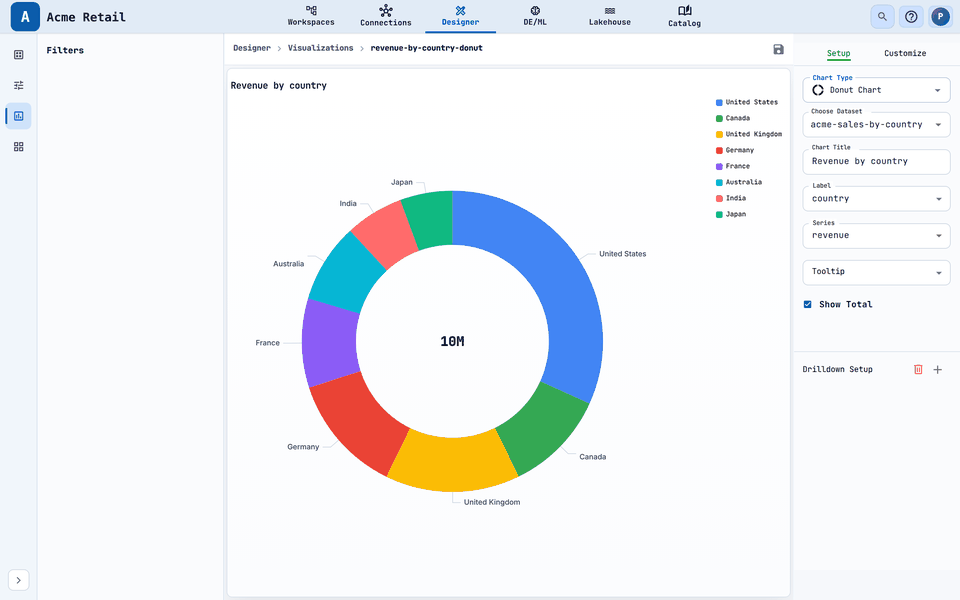
Task: Switch to the Setup panel tab
Action: coord(838,53)
